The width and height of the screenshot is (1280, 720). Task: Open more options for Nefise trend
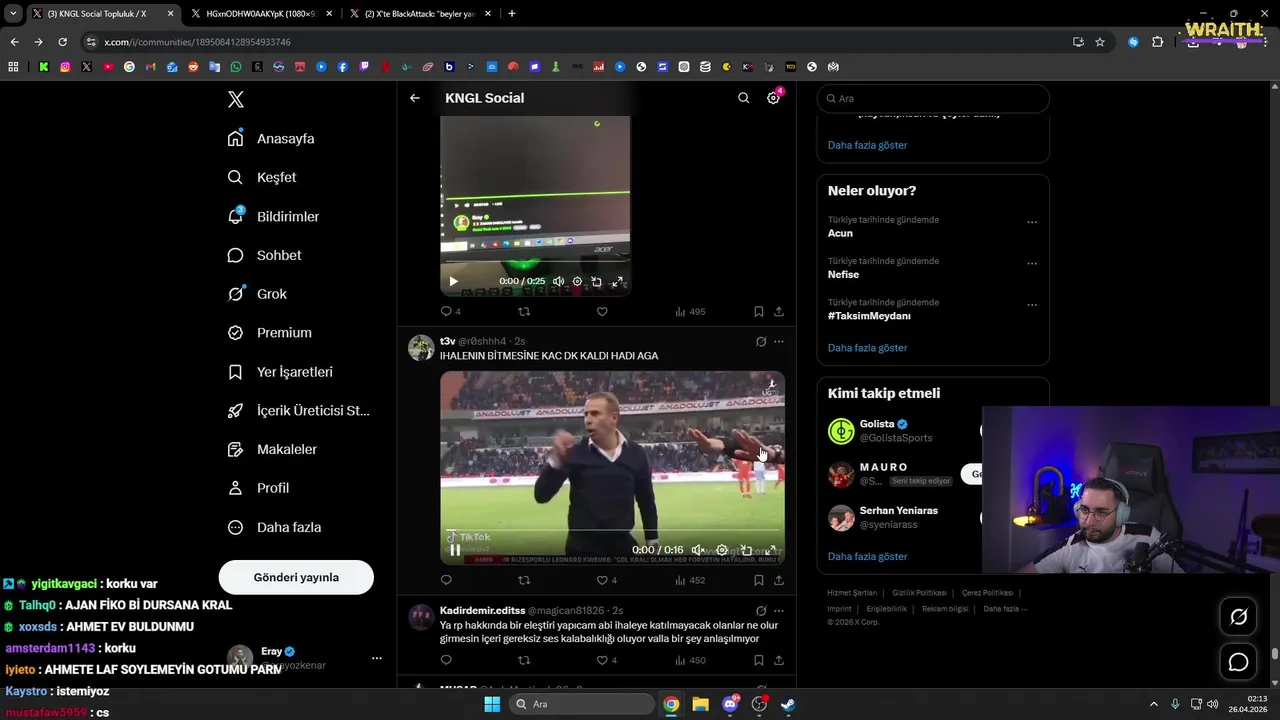pos(1032,264)
